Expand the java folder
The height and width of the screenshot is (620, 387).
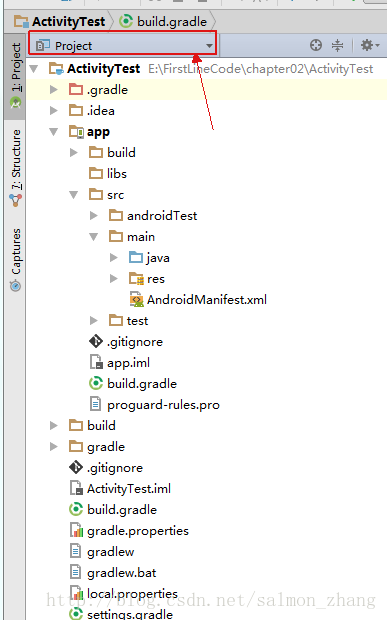click(x=113, y=258)
